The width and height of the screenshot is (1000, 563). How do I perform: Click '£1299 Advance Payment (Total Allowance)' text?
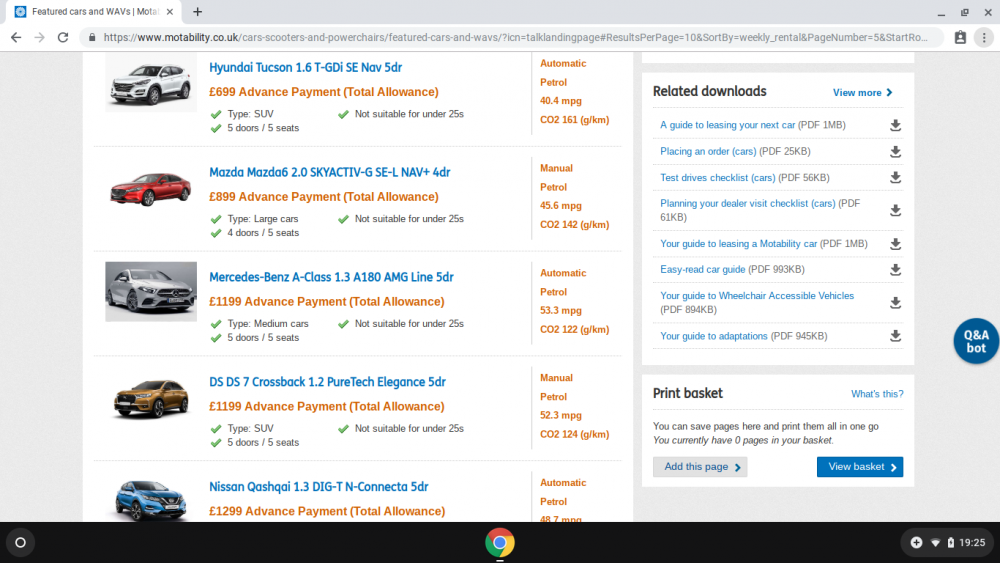(x=327, y=511)
